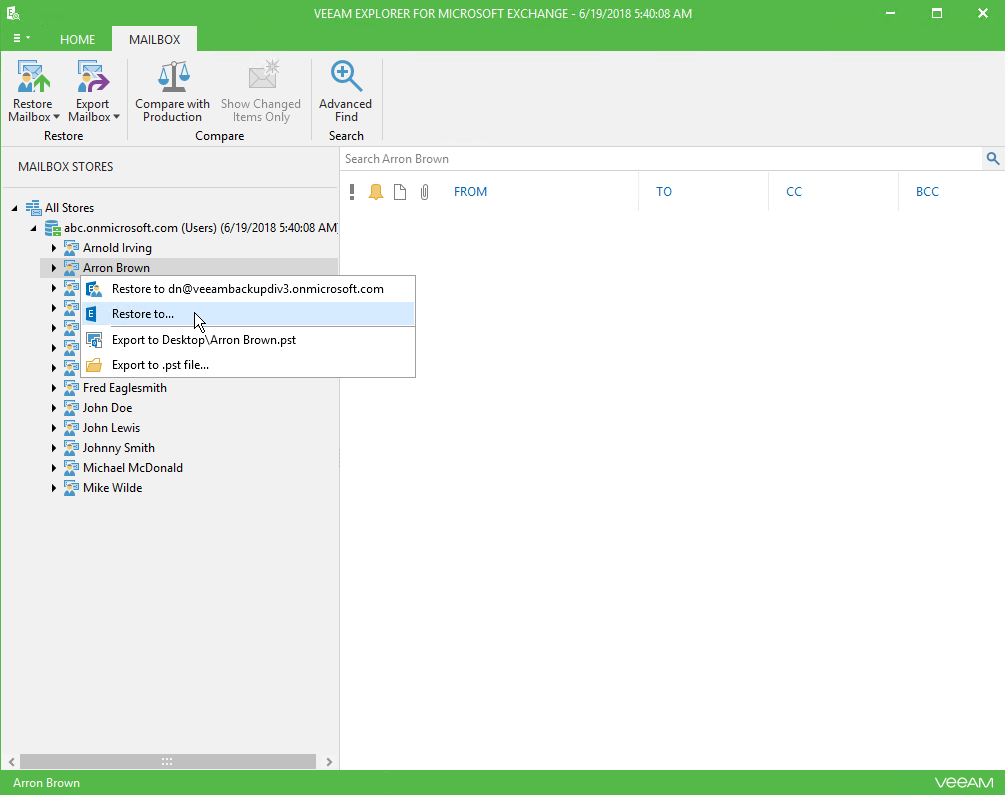Click Mike Wilde mailbox icon
Image resolution: width=1005 pixels, height=795 pixels.
[71, 487]
